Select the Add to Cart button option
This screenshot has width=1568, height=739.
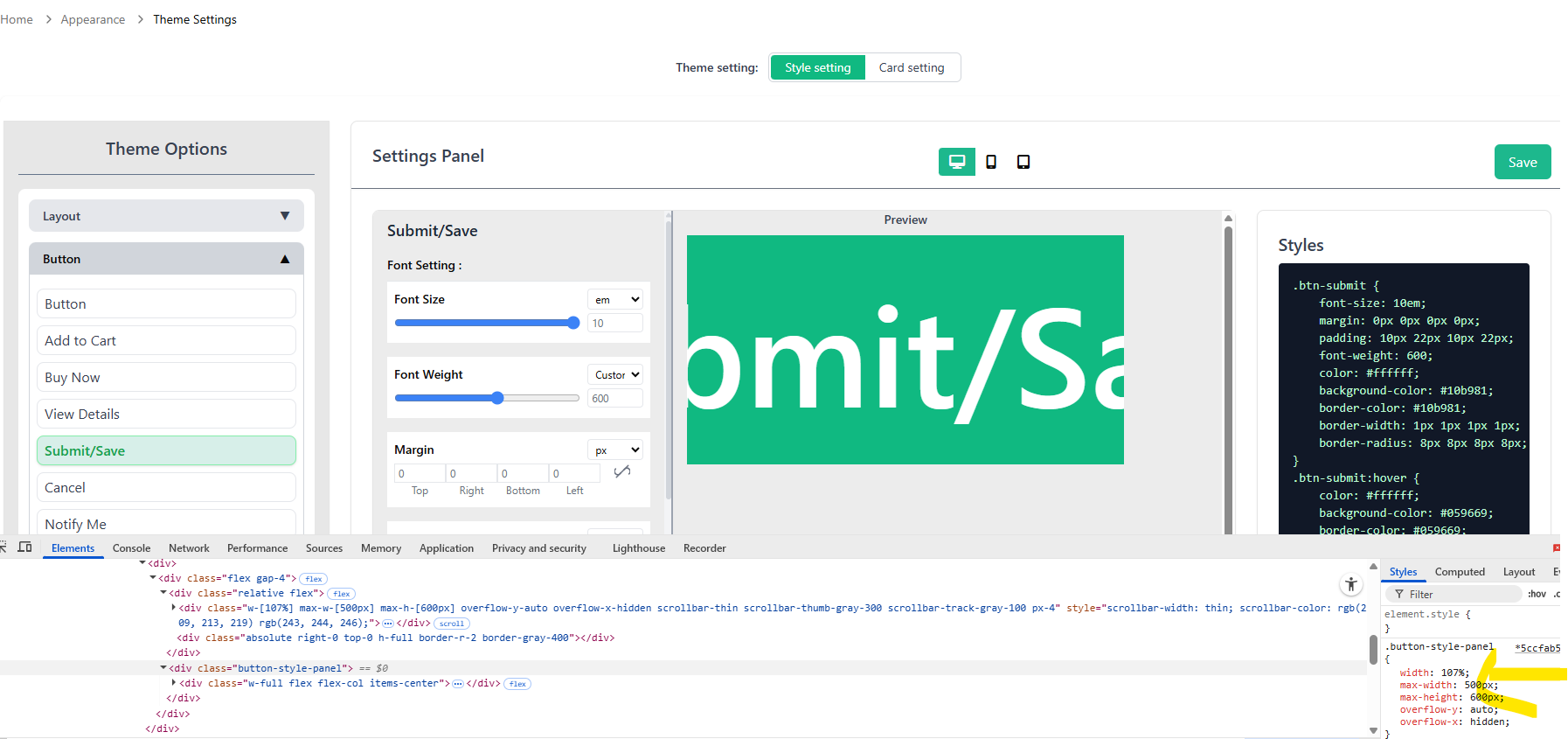pos(166,341)
